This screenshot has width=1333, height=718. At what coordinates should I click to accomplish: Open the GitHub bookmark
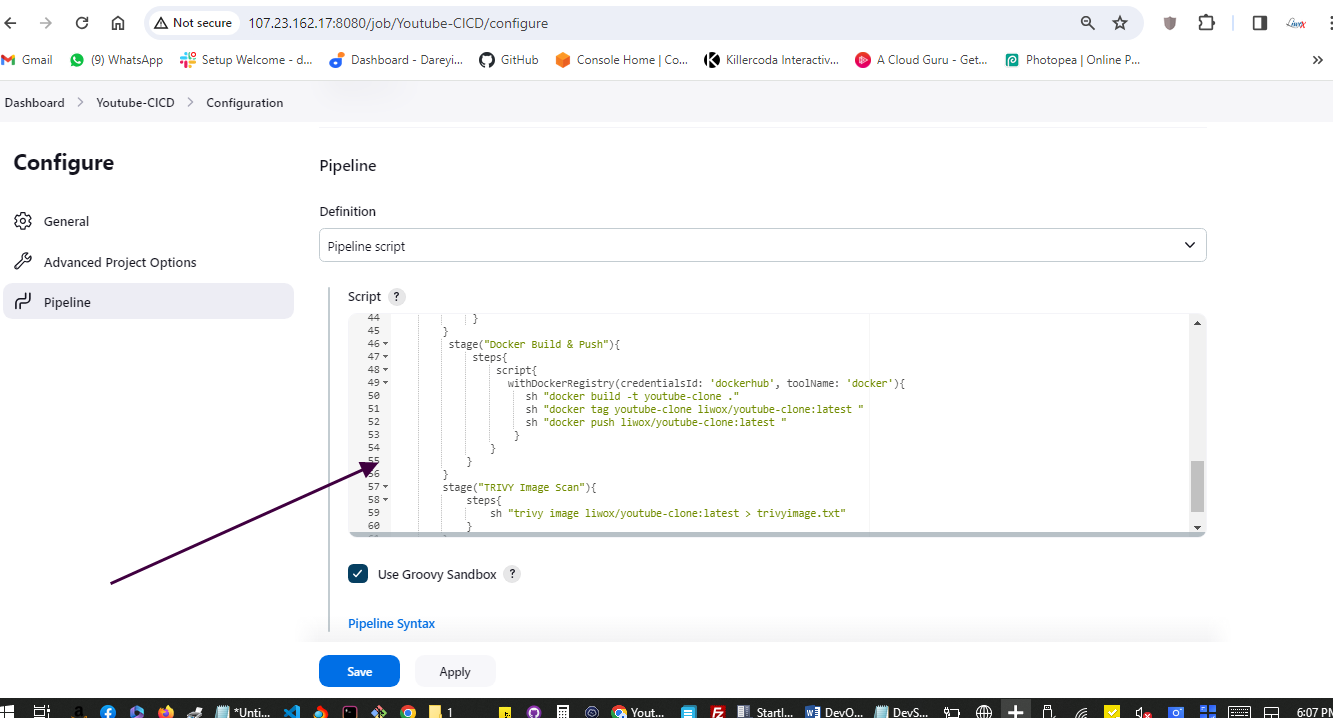point(509,60)
